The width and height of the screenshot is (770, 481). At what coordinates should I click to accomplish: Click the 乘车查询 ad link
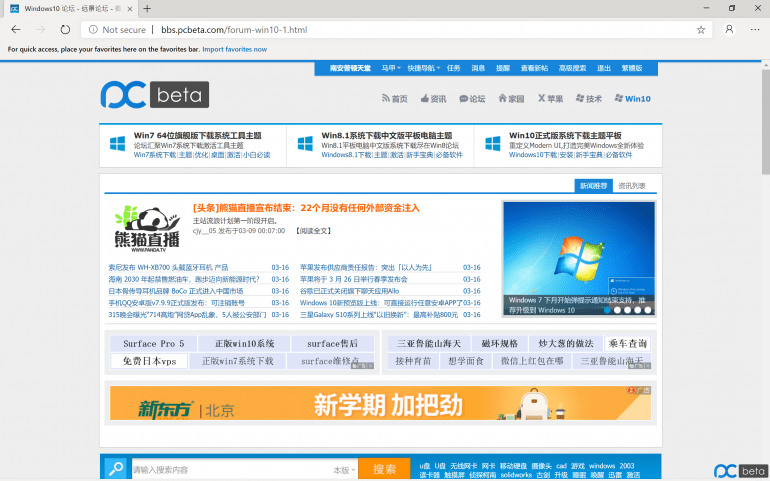(628, 343)
